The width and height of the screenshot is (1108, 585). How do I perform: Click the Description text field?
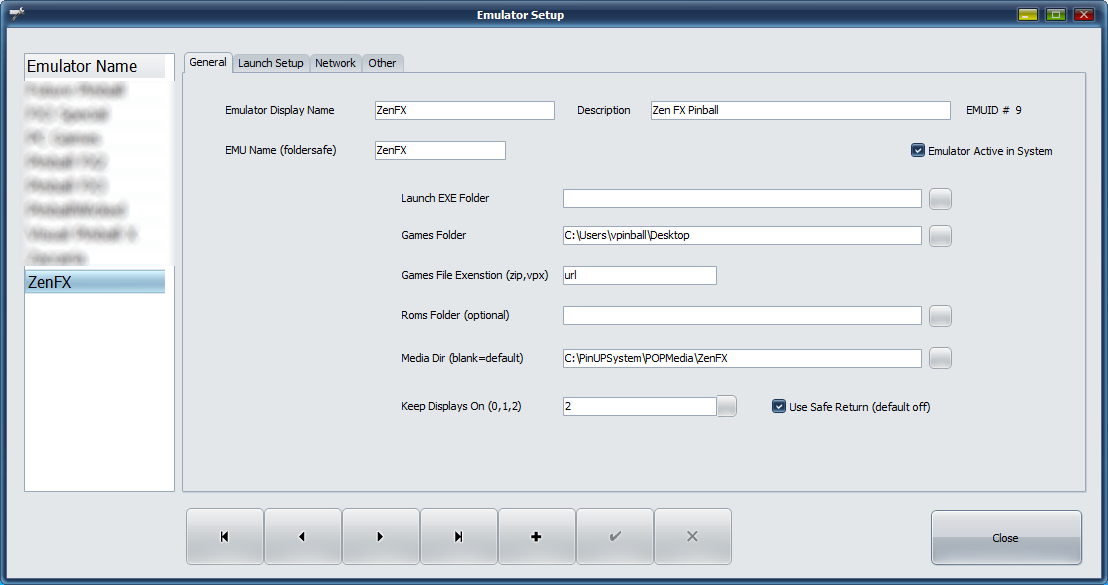[799, 111]
